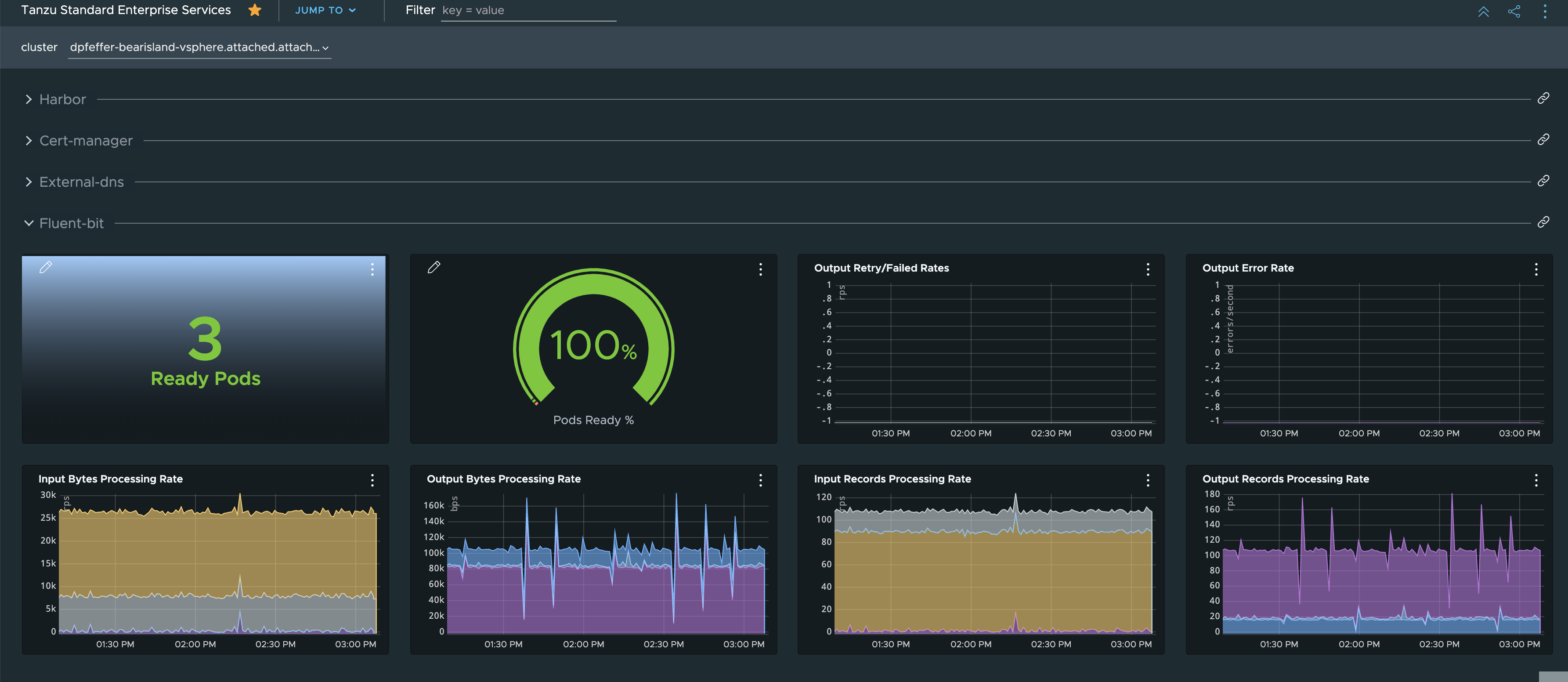The height and width of the screenshot is (682, 1568).
Task: Click Output Records Processing Rate chart title
Action: pos(1285,479)
